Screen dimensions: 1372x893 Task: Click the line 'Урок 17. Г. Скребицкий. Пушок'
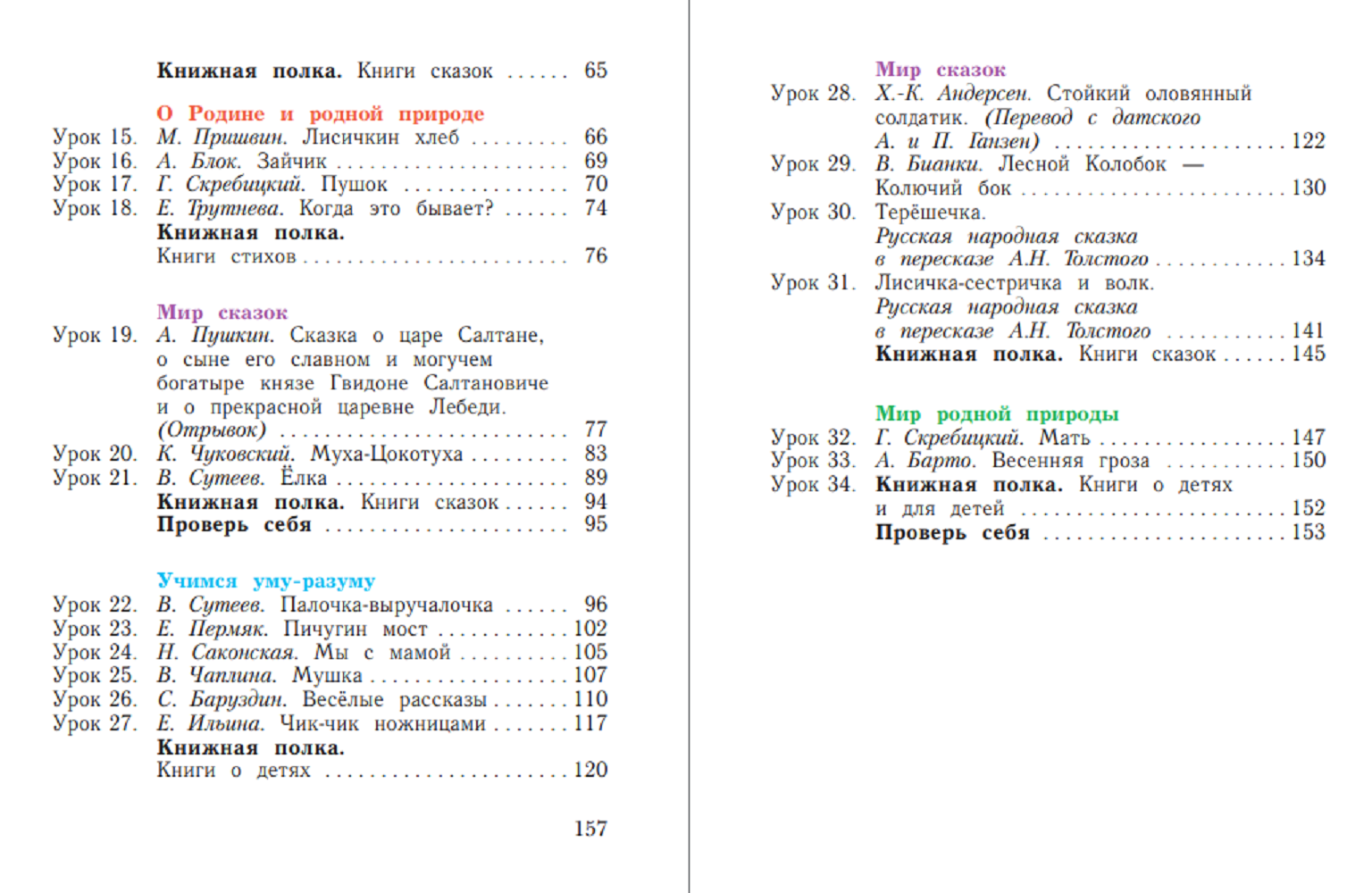point(330,185)
